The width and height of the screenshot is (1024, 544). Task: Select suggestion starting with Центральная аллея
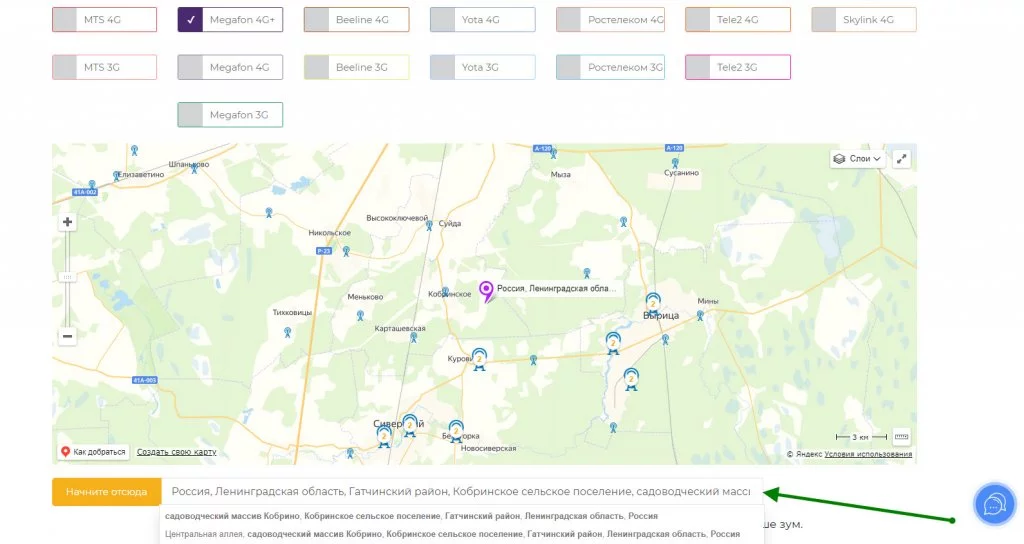pos(453,534)
